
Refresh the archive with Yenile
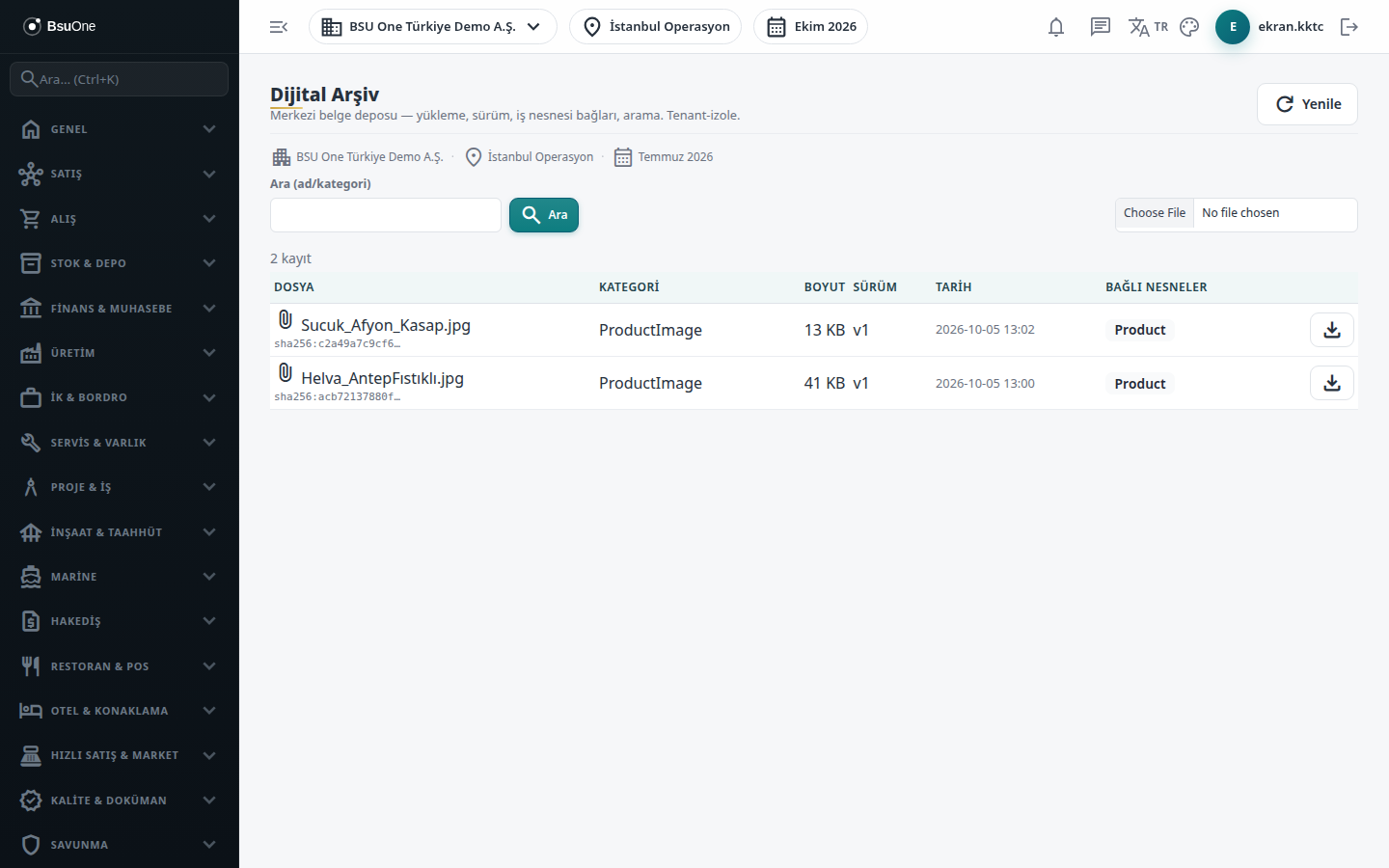pyautogui.click(x=1307, y=104)
